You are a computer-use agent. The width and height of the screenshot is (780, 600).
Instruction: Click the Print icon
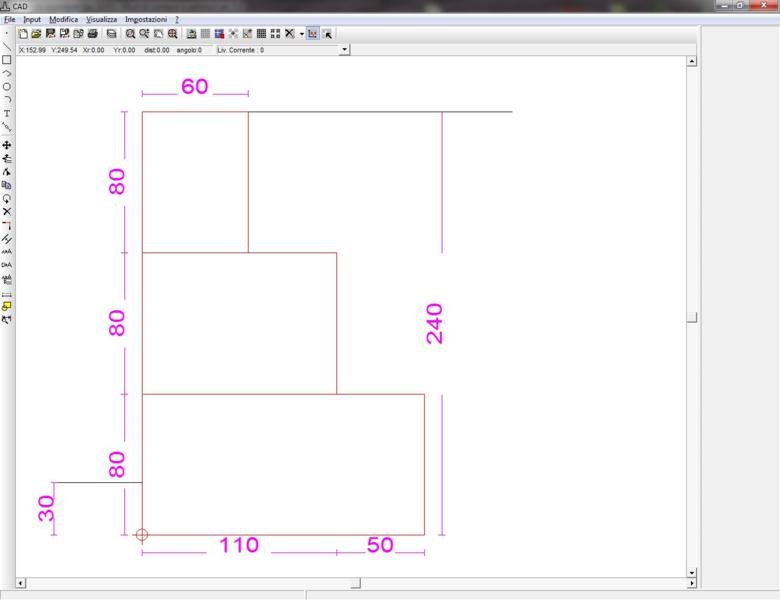click(x=93, y=34)
